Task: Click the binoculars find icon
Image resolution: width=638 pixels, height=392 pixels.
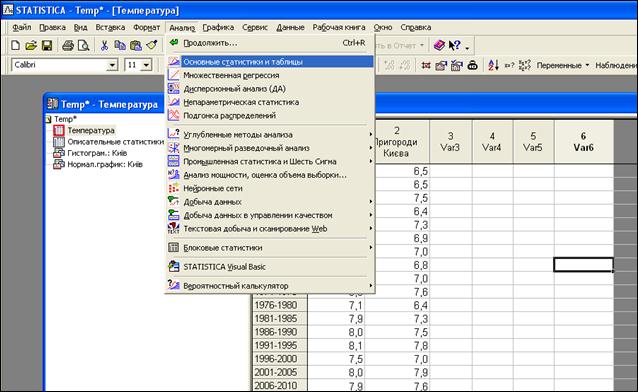Action: pos(472,65)
